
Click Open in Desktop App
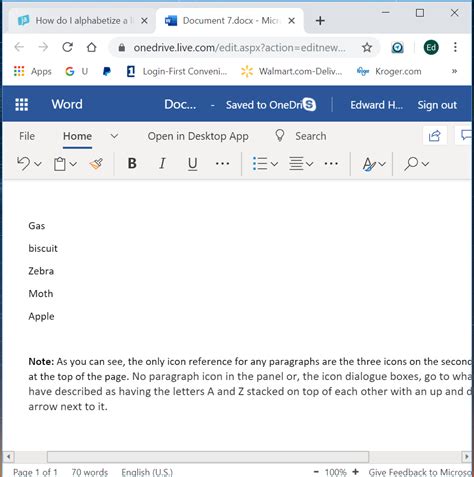pos(198,136)
